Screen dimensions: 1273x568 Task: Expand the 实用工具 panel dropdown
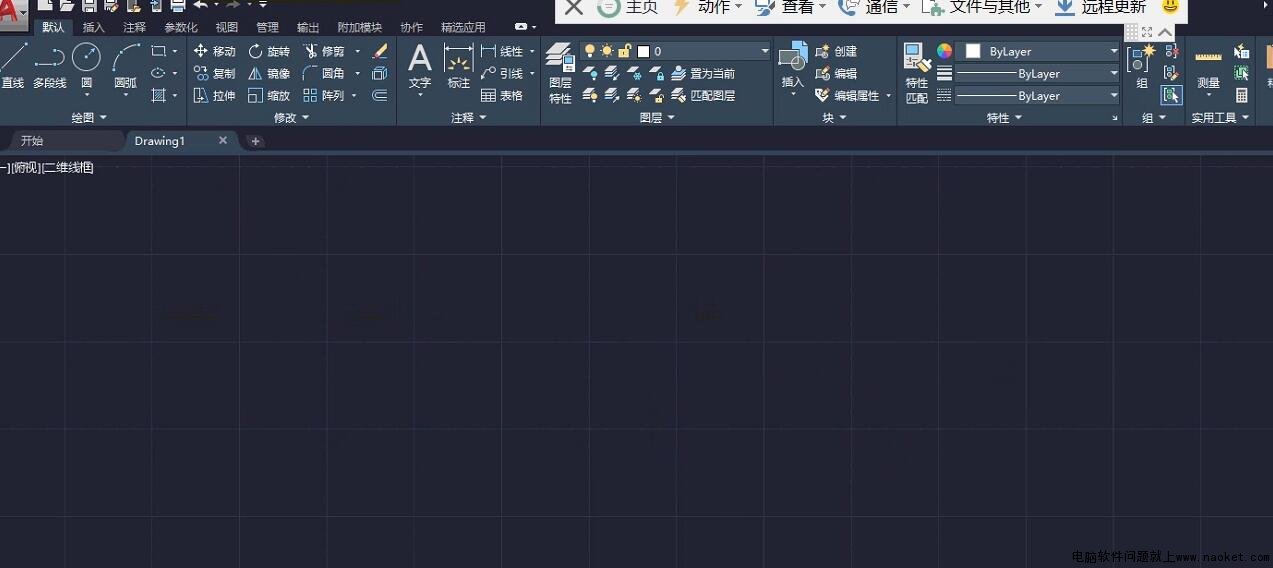click(1220, 118)
